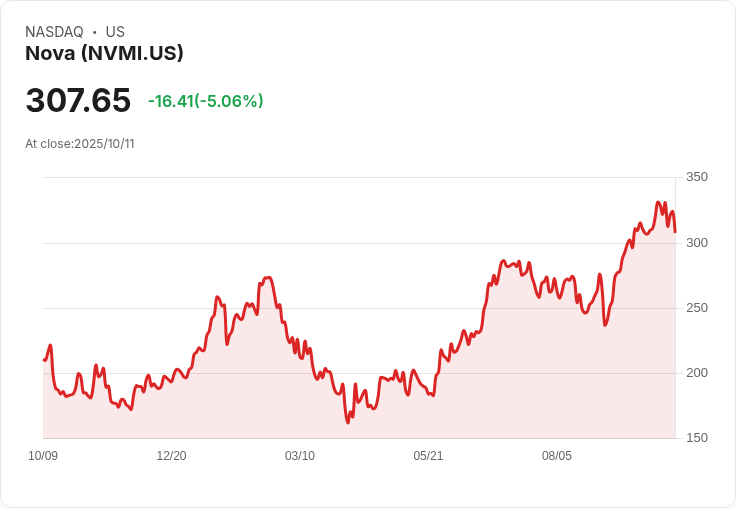Click the At close 2025/10/11 timestamp
736x508 pixels.
[x=80, y=144]
